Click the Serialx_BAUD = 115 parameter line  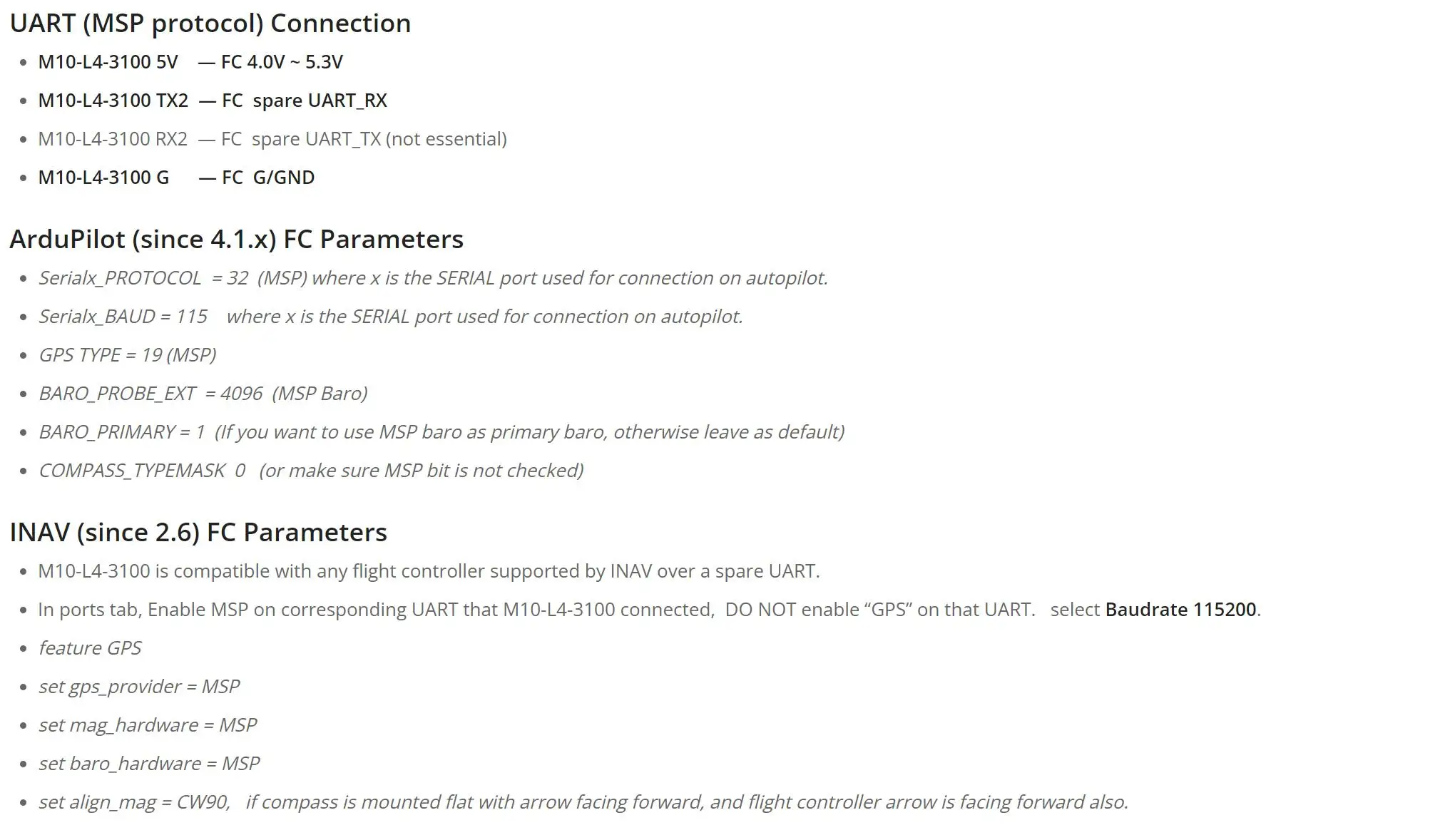[x=389, y=317]
